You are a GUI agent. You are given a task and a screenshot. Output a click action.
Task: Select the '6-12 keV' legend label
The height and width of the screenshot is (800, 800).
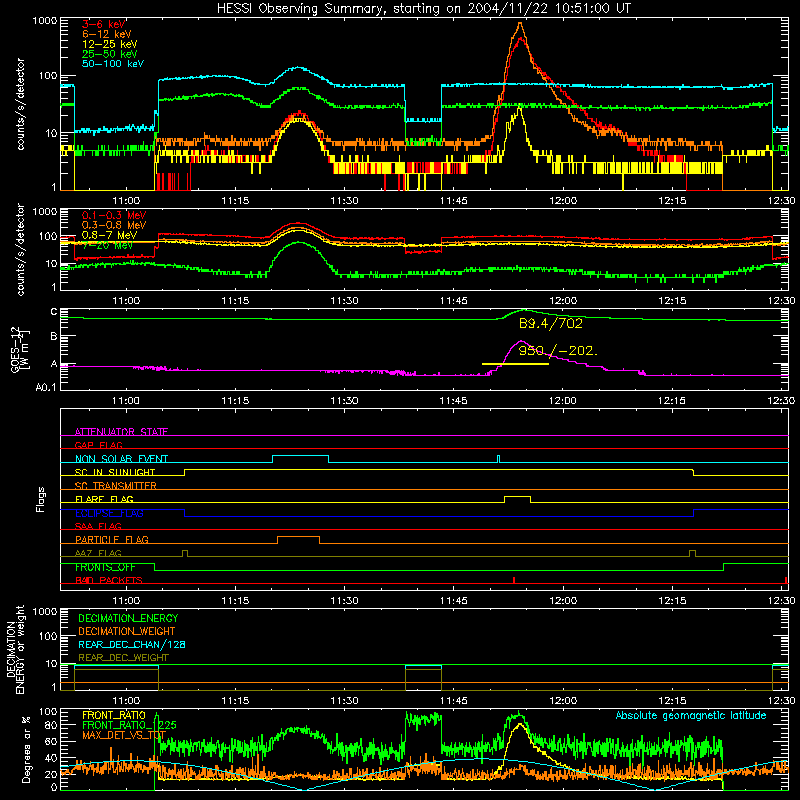coord(107,34)
